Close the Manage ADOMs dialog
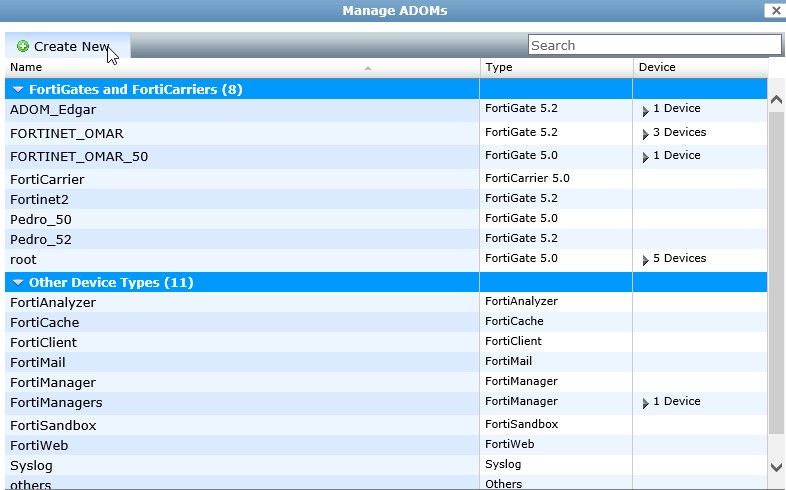 [x=774, y=11]
